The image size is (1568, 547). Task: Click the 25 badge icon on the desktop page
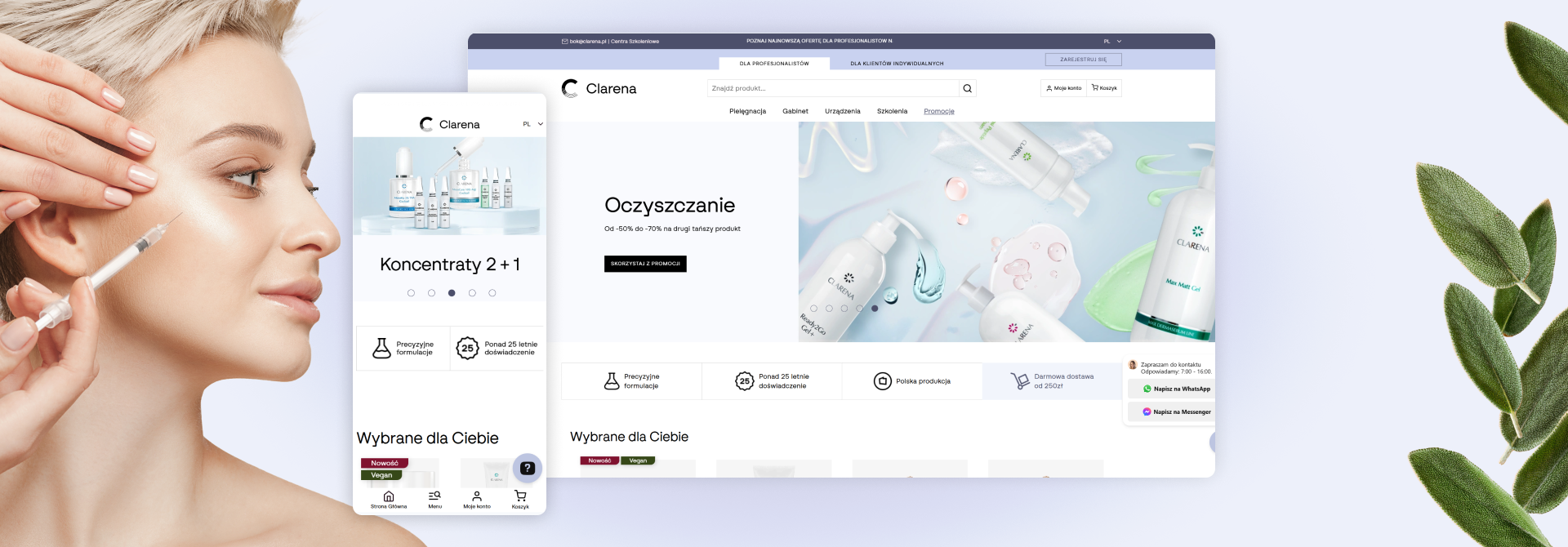point(744,381)
